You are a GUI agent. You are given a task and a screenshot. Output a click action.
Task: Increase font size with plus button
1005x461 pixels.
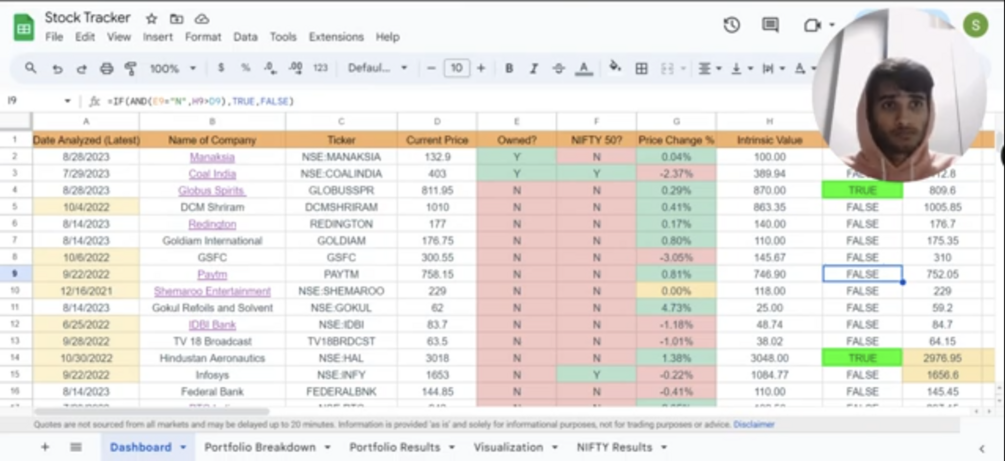tap(481, 68)
